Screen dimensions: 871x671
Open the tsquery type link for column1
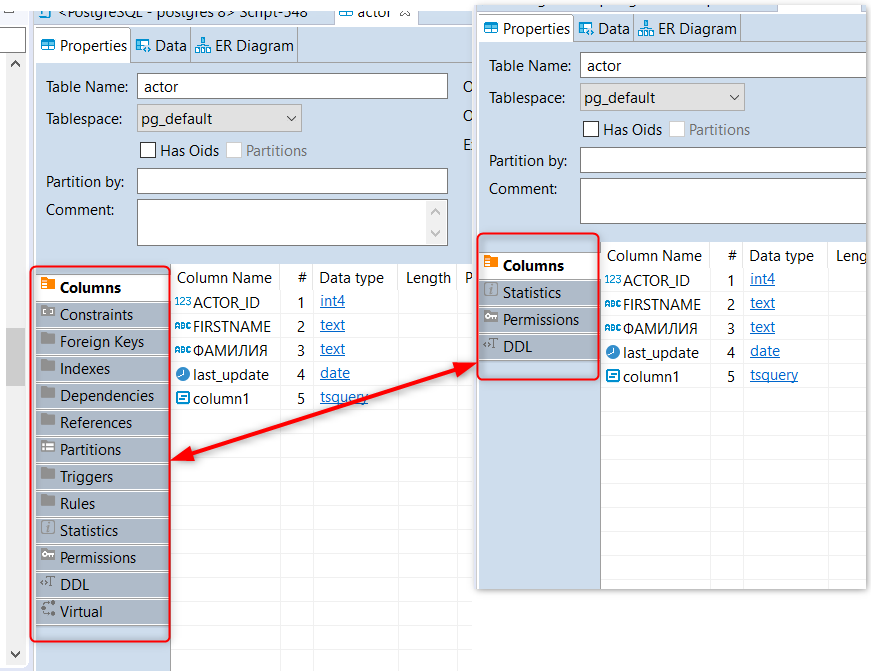(343, 397)
